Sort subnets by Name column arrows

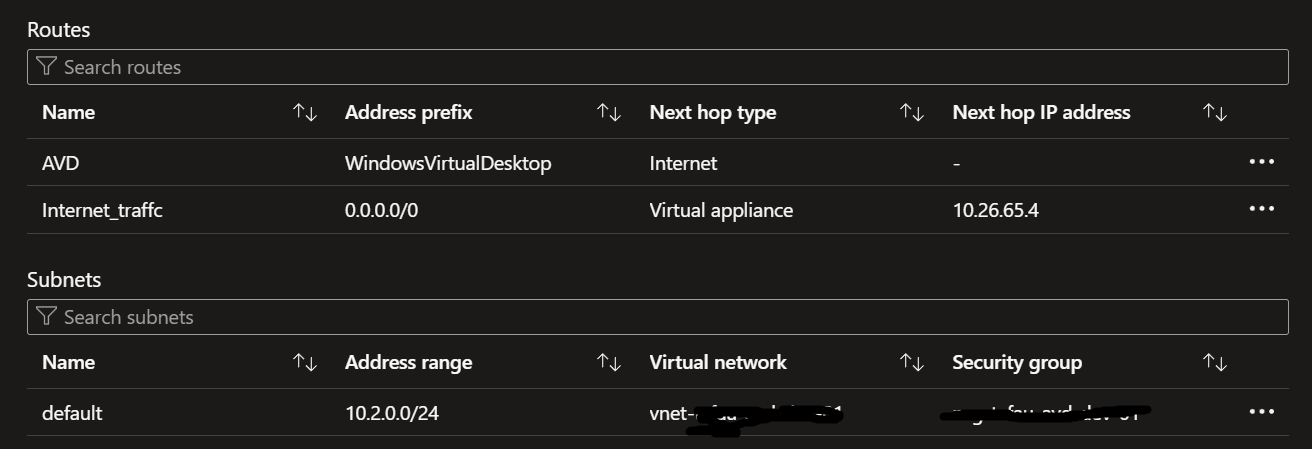305,363
